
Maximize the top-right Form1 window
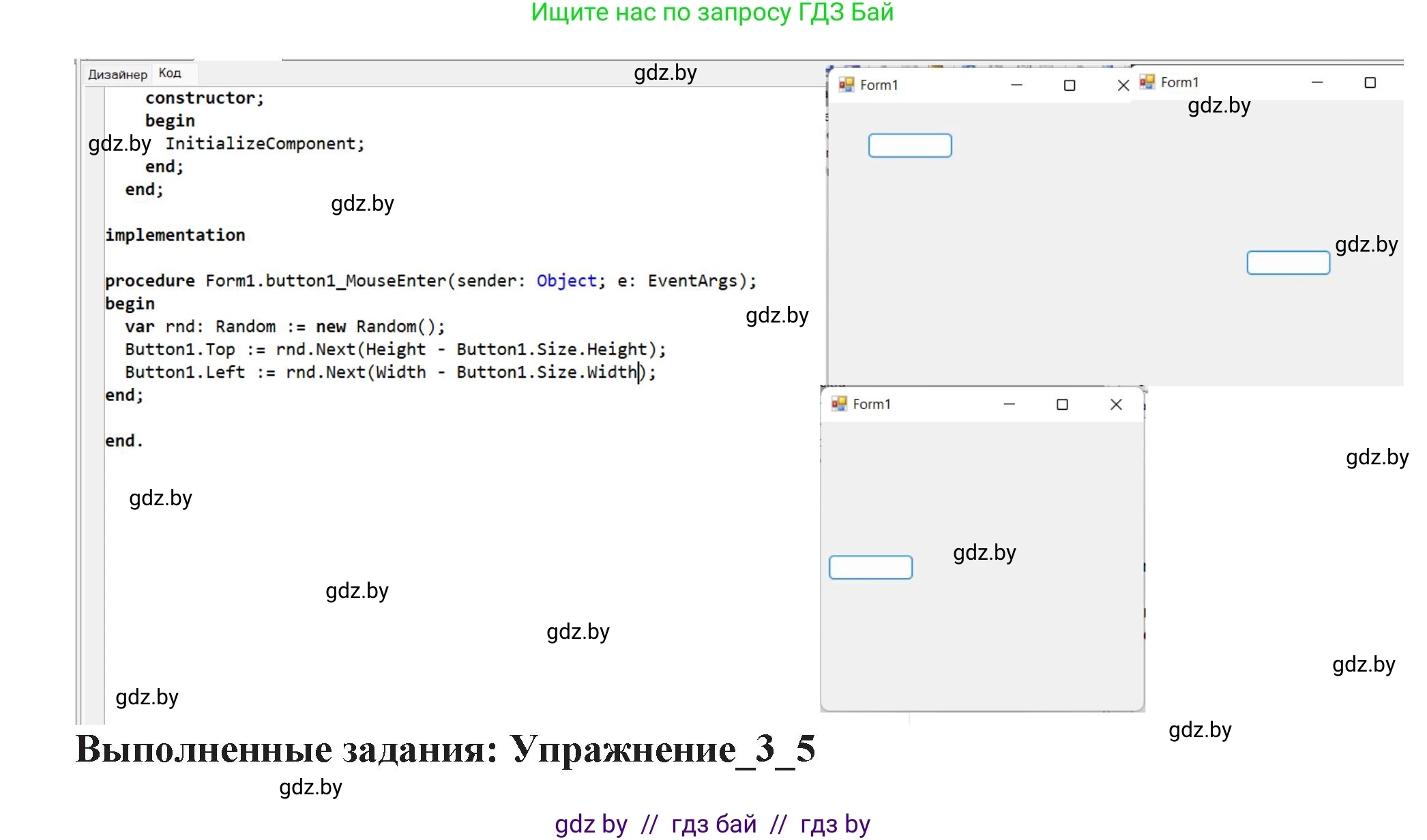(1370, 82)
